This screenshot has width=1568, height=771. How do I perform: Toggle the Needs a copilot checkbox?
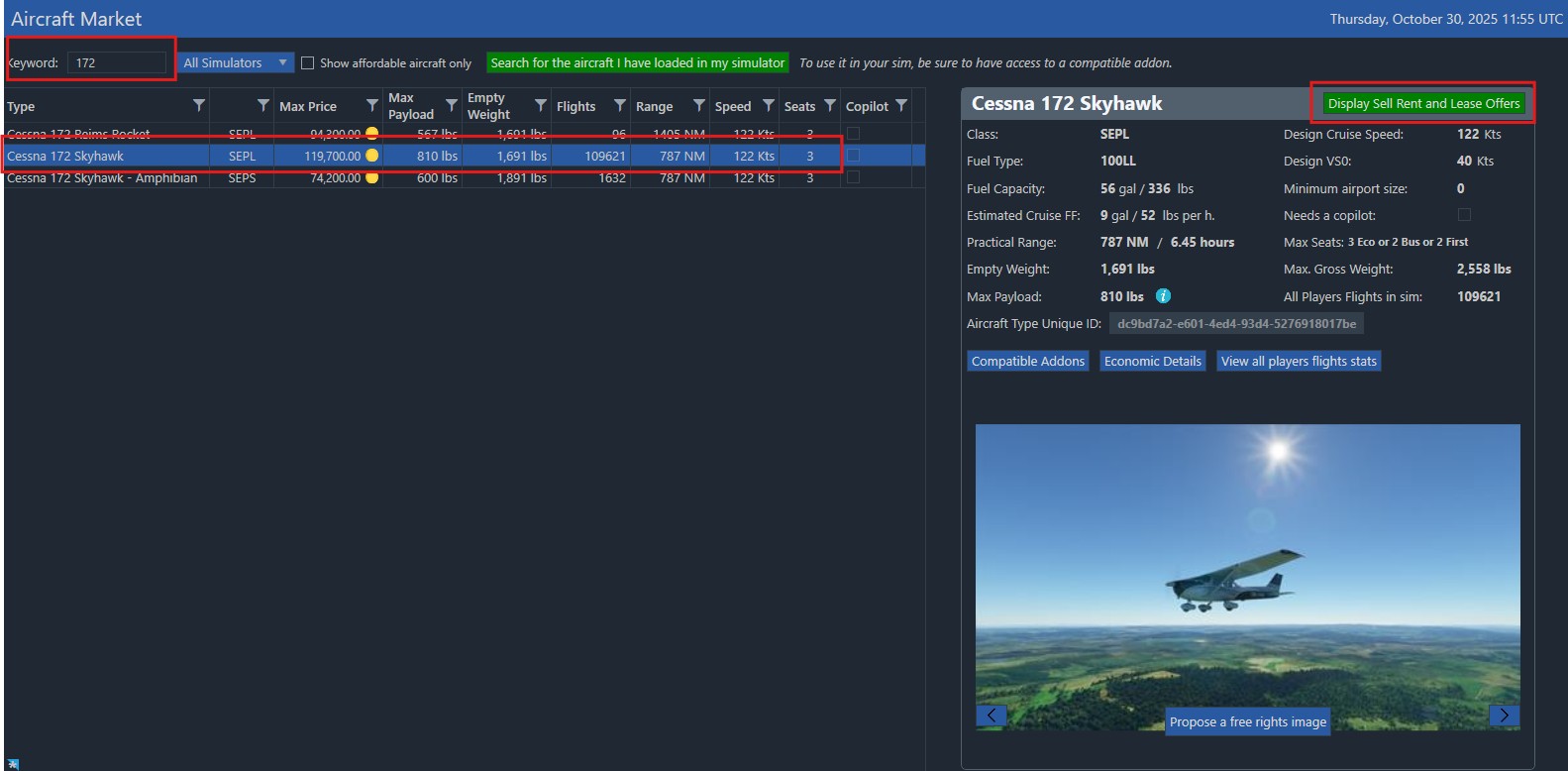[x=1464, y=214]
